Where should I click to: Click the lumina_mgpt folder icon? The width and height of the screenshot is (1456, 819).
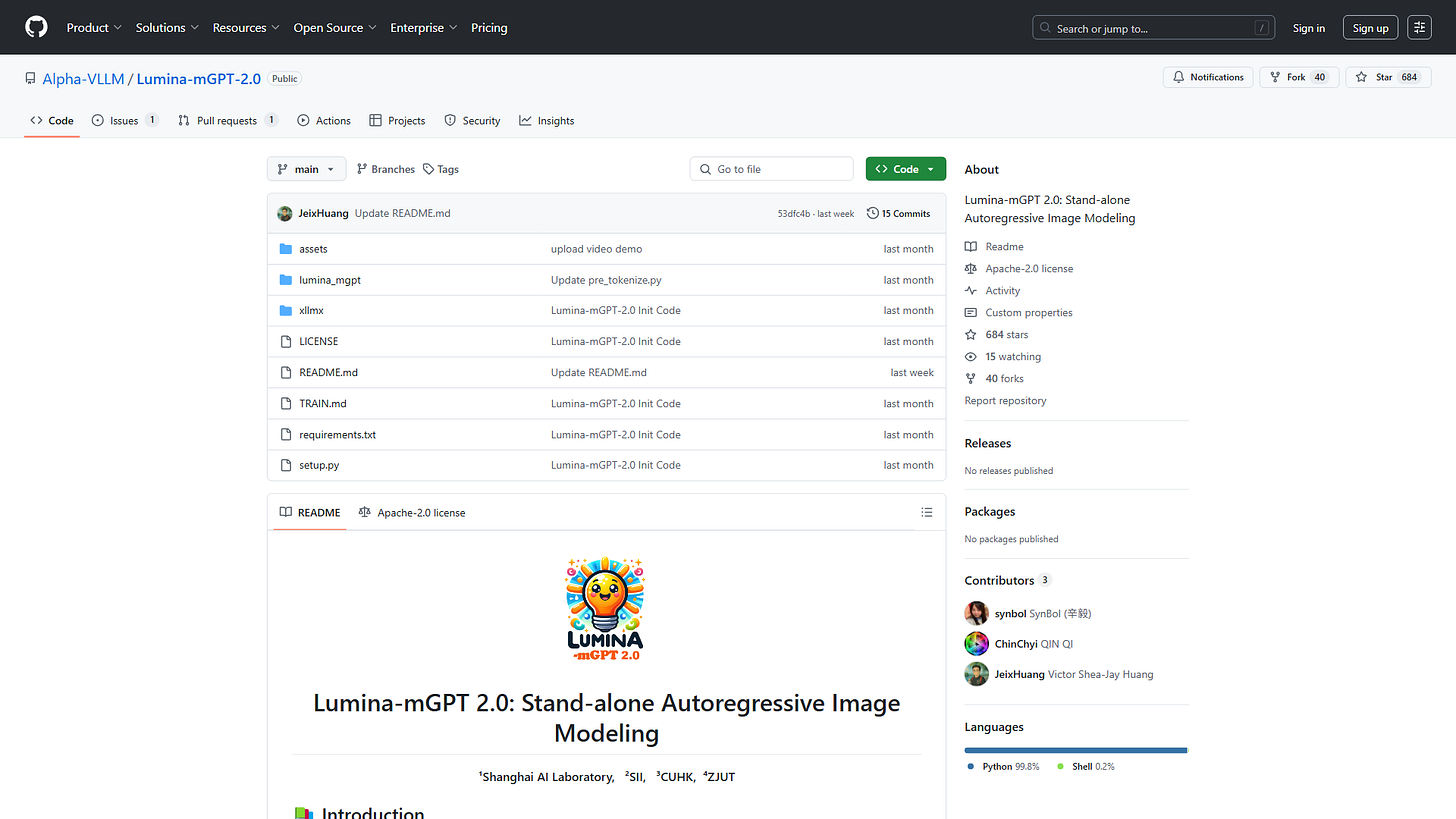pos(285,280)
